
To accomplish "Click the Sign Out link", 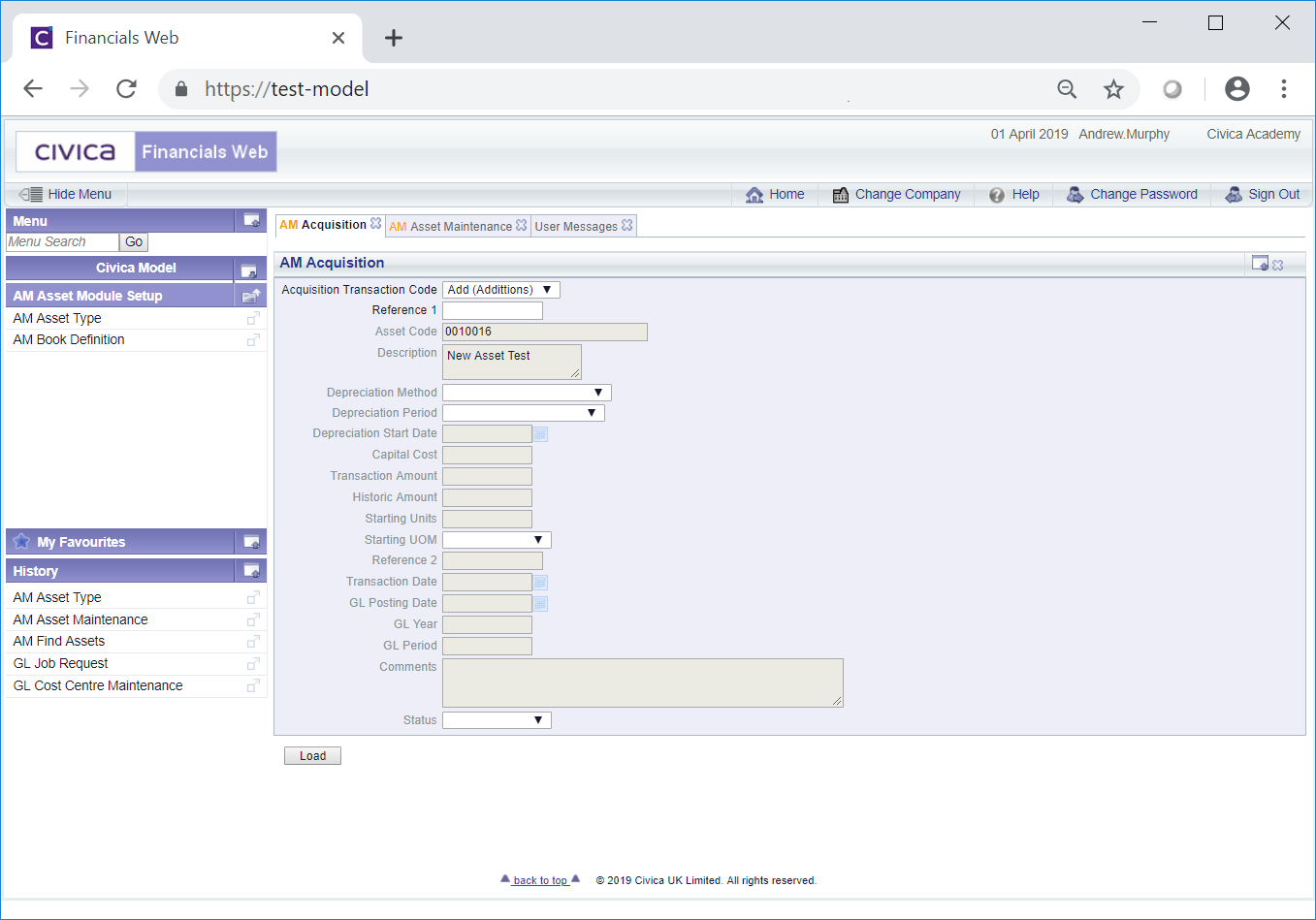I will tap(1273, 195).
